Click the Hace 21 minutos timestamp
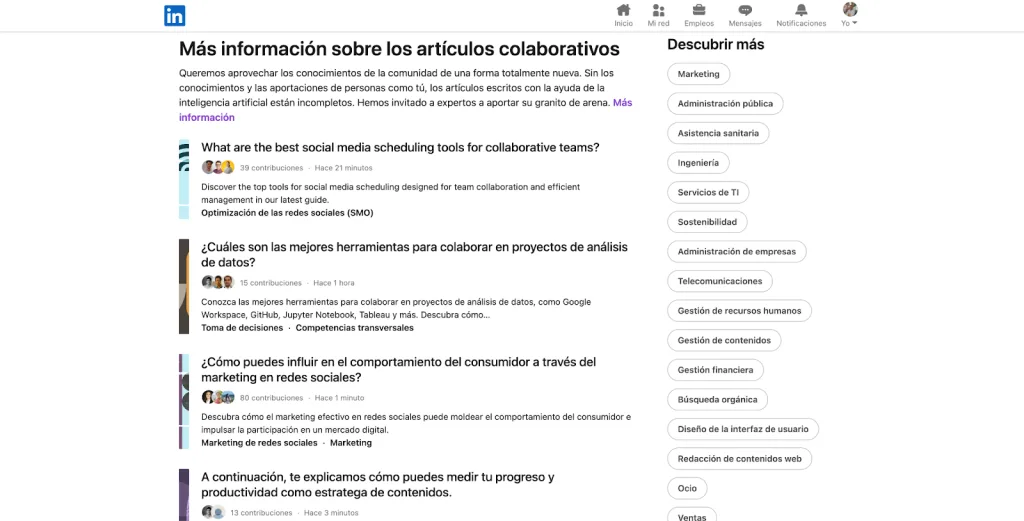 (x=344, y=168)
